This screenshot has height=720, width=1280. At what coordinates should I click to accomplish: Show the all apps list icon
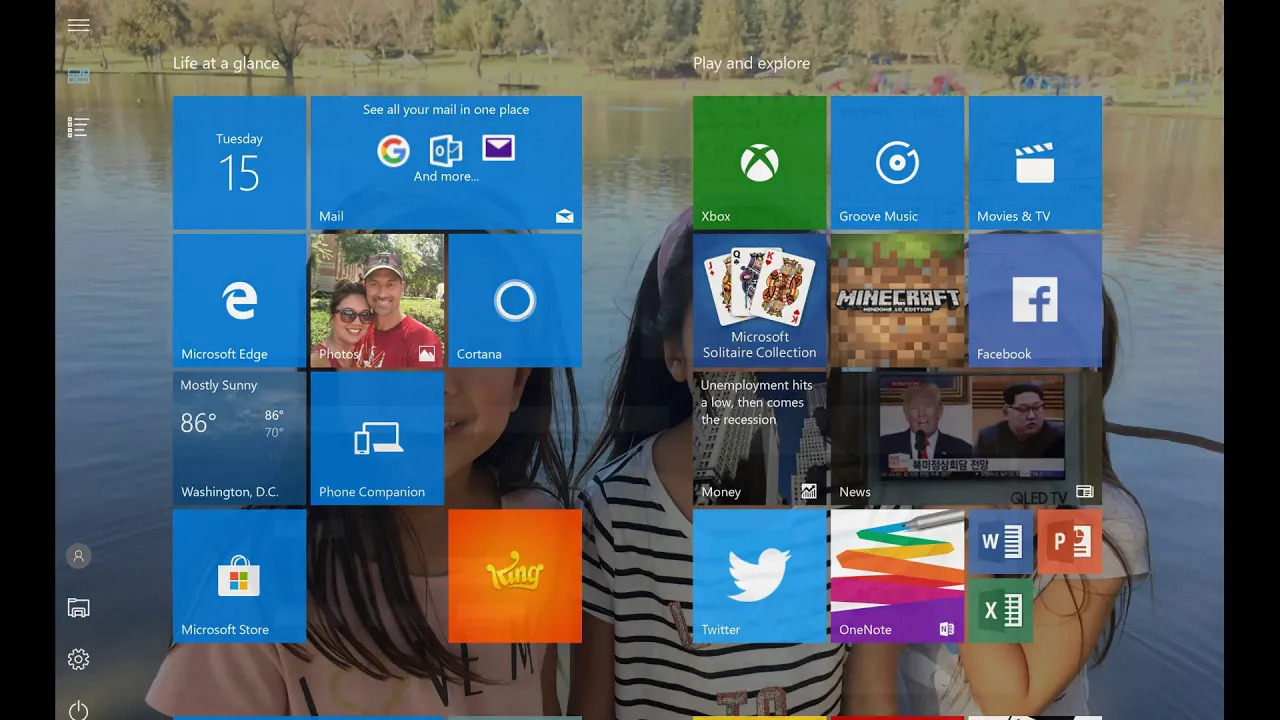[x=78, y=127]
